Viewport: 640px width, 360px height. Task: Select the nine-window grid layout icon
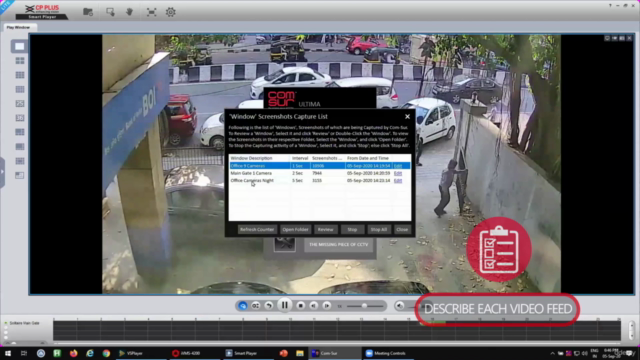click(20, 75)
